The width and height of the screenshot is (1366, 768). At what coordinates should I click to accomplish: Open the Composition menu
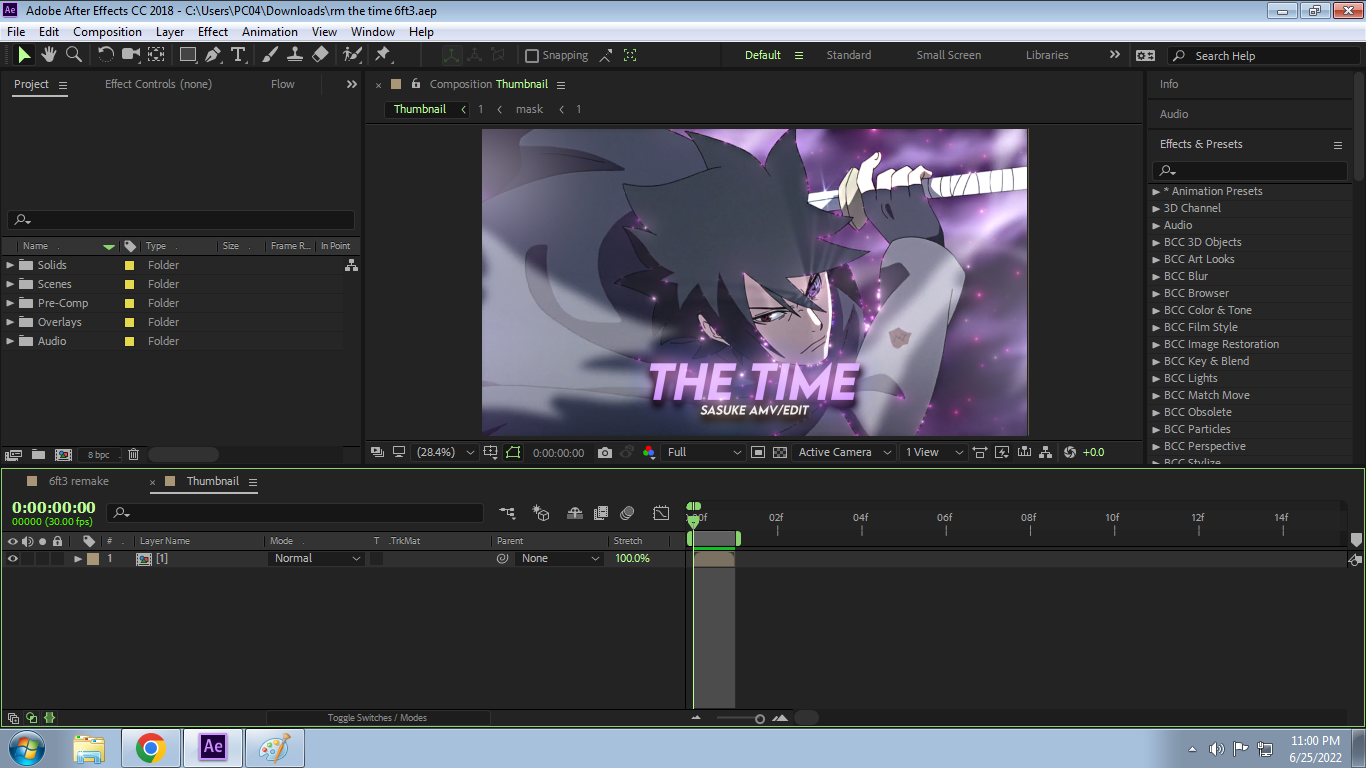[107, 32]
